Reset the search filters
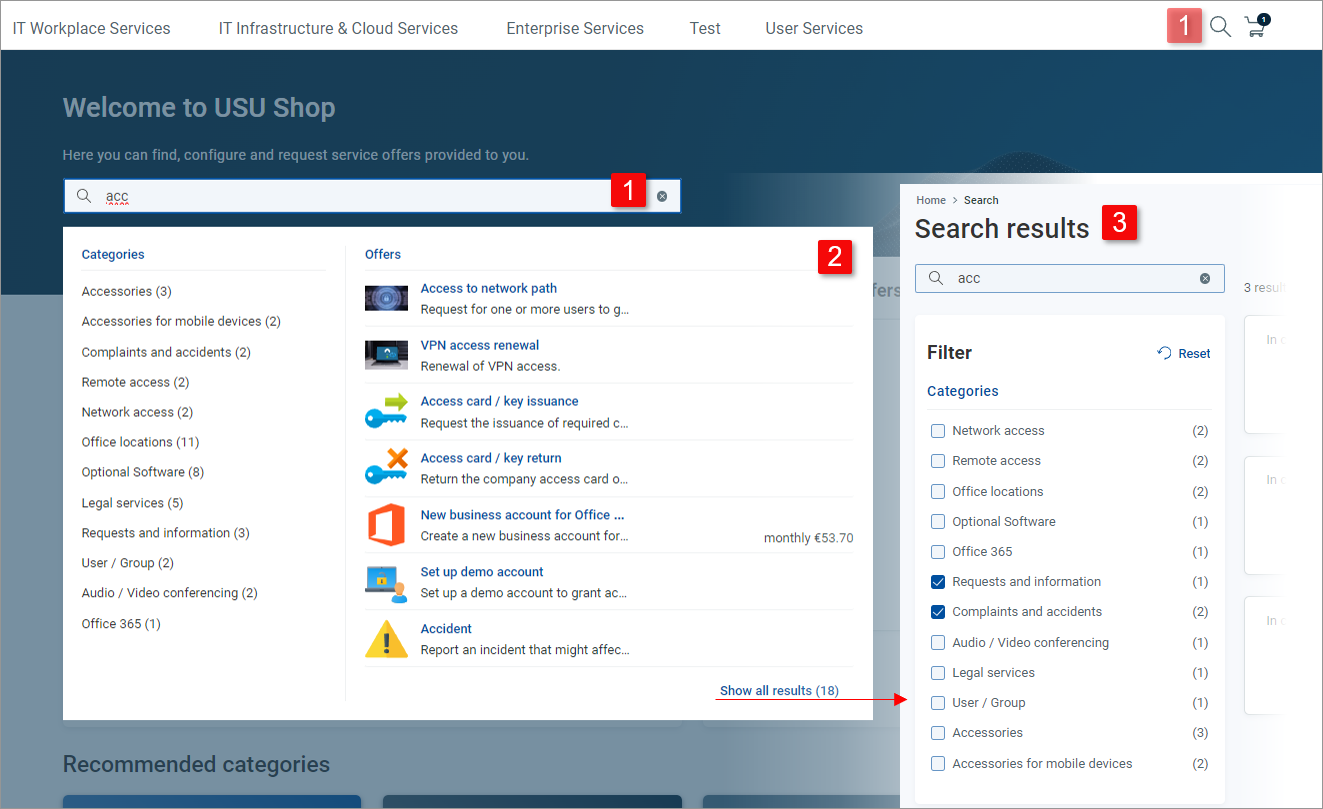This screenshot has width=1323, height=809. click(1184, 353)
